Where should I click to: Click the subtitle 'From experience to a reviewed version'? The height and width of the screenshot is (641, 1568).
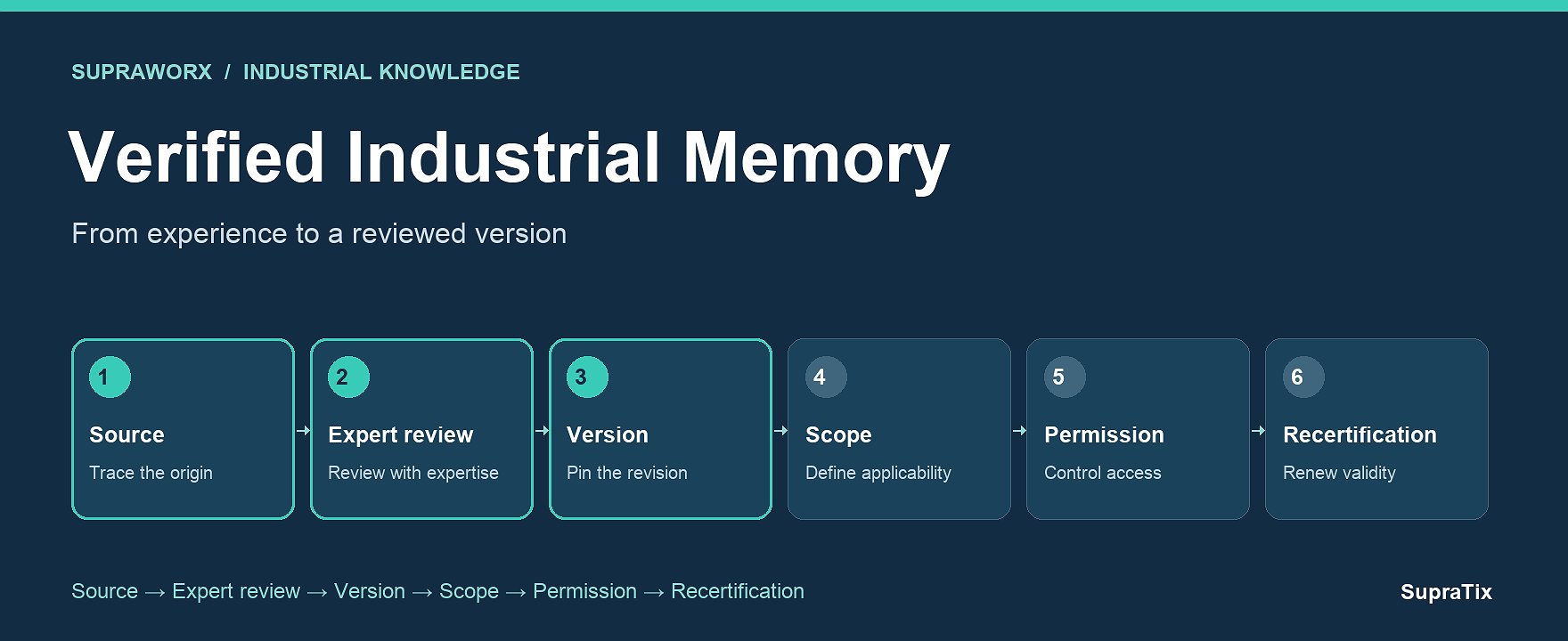(319, 233)
